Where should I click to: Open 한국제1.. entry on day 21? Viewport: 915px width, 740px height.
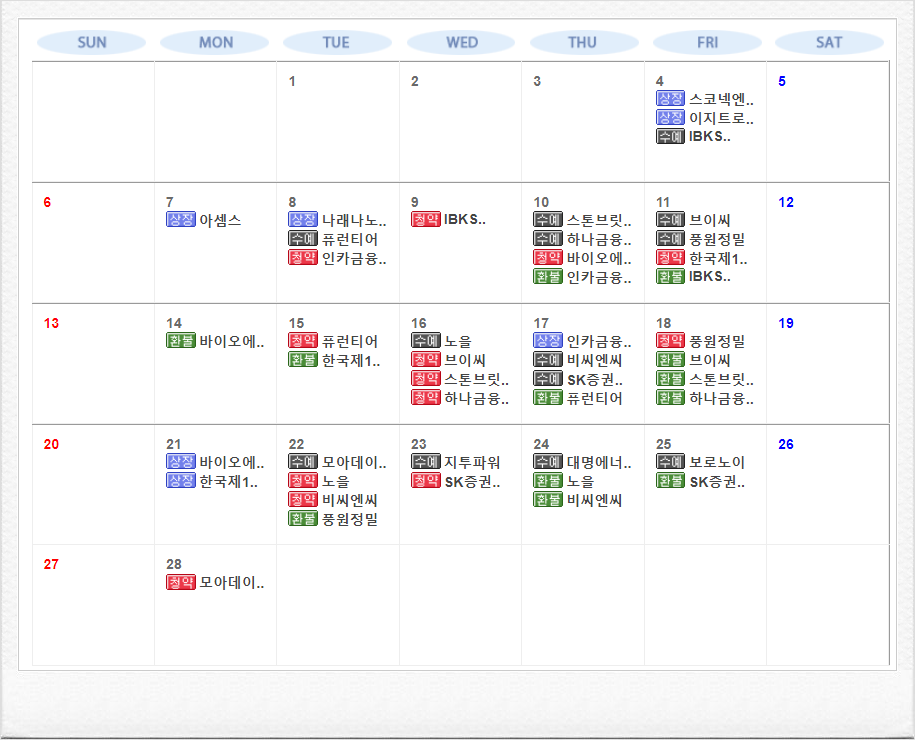[228, 481]
